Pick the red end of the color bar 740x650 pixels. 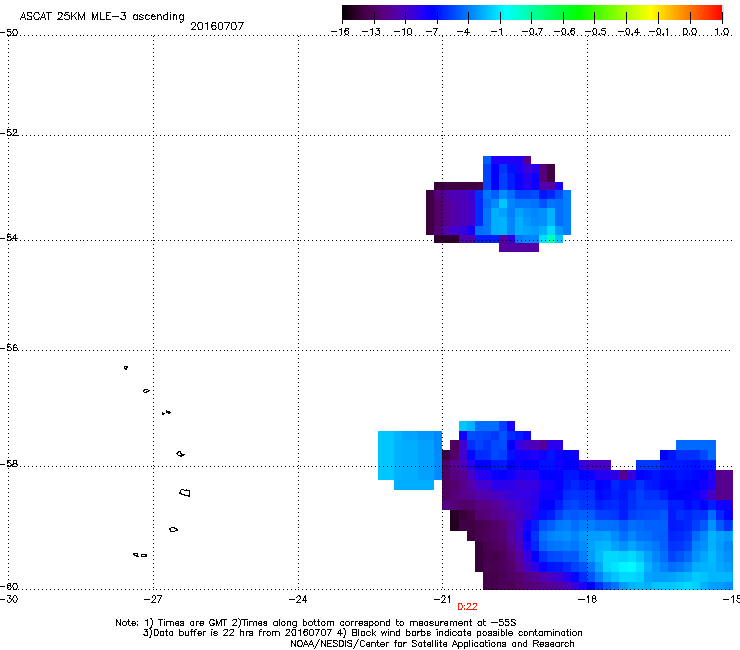[716, 12]
